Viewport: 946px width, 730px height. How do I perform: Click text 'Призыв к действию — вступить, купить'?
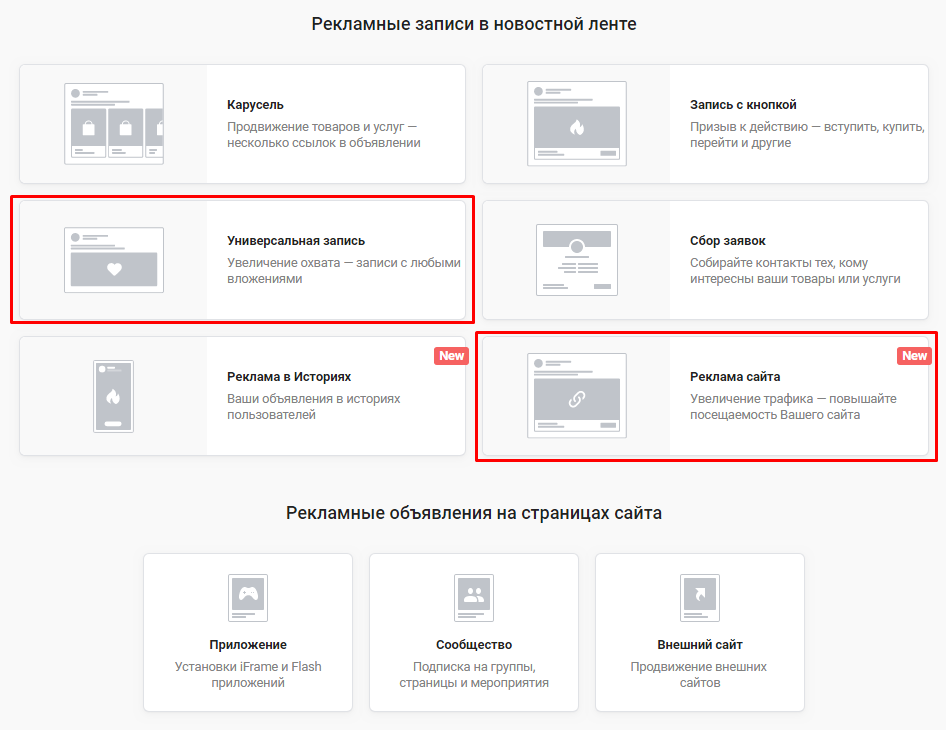tap(807, 127)
